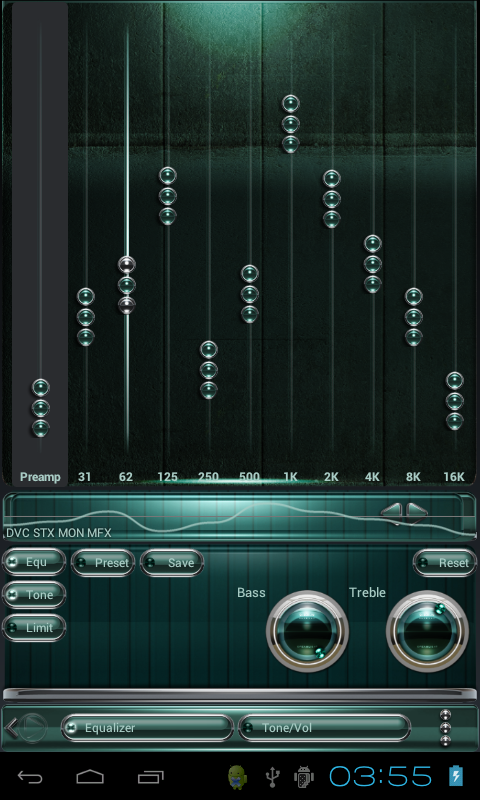Open the Preset list
The height and width of the screenshot is (800, 480).
(103, 563)
